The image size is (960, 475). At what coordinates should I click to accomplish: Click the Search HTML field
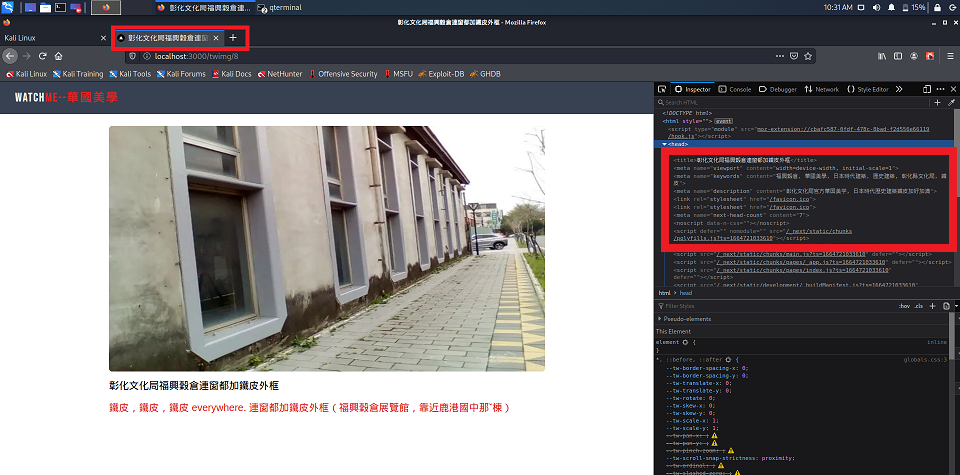[x=794, y=103]
